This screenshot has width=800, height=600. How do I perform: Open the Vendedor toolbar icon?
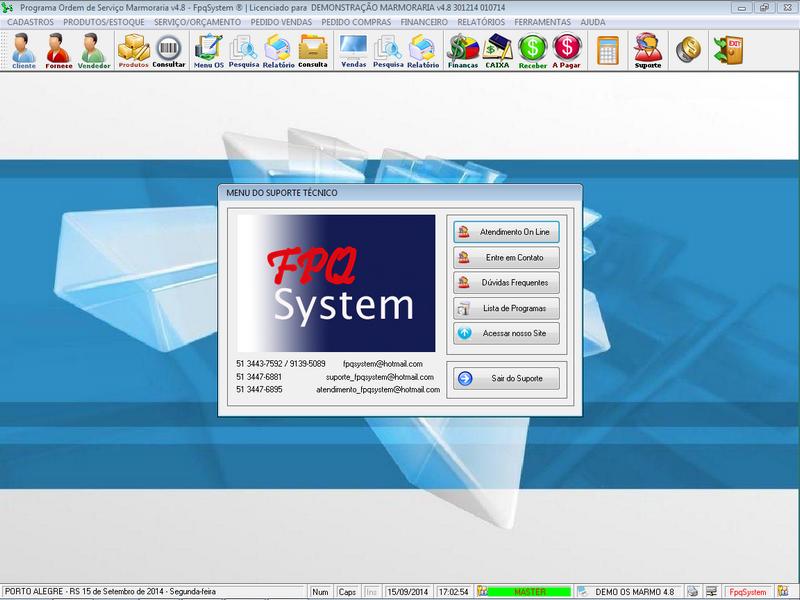(94, 50)
